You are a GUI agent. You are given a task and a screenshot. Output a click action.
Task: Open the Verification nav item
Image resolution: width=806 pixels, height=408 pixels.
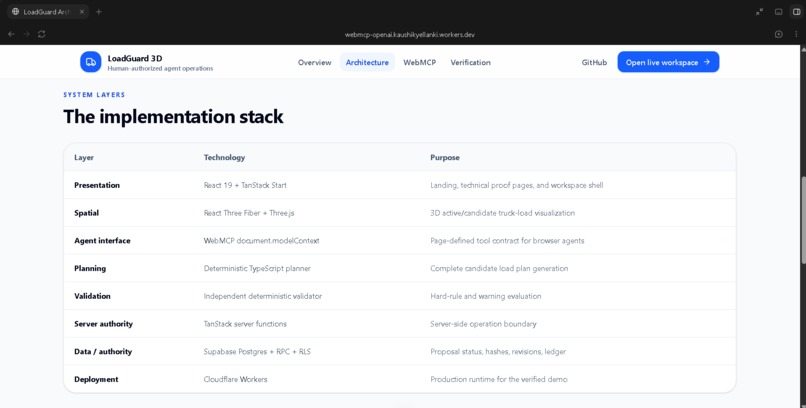pyautogui.click(x=470, y=62)
